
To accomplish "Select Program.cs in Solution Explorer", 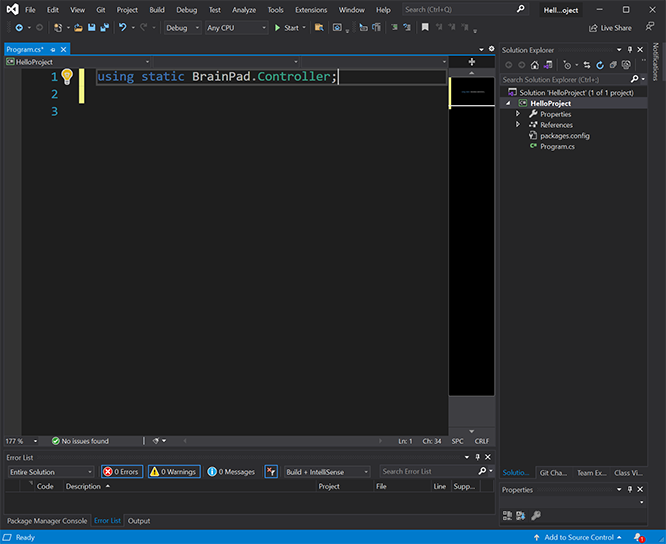I will [557, 147].
